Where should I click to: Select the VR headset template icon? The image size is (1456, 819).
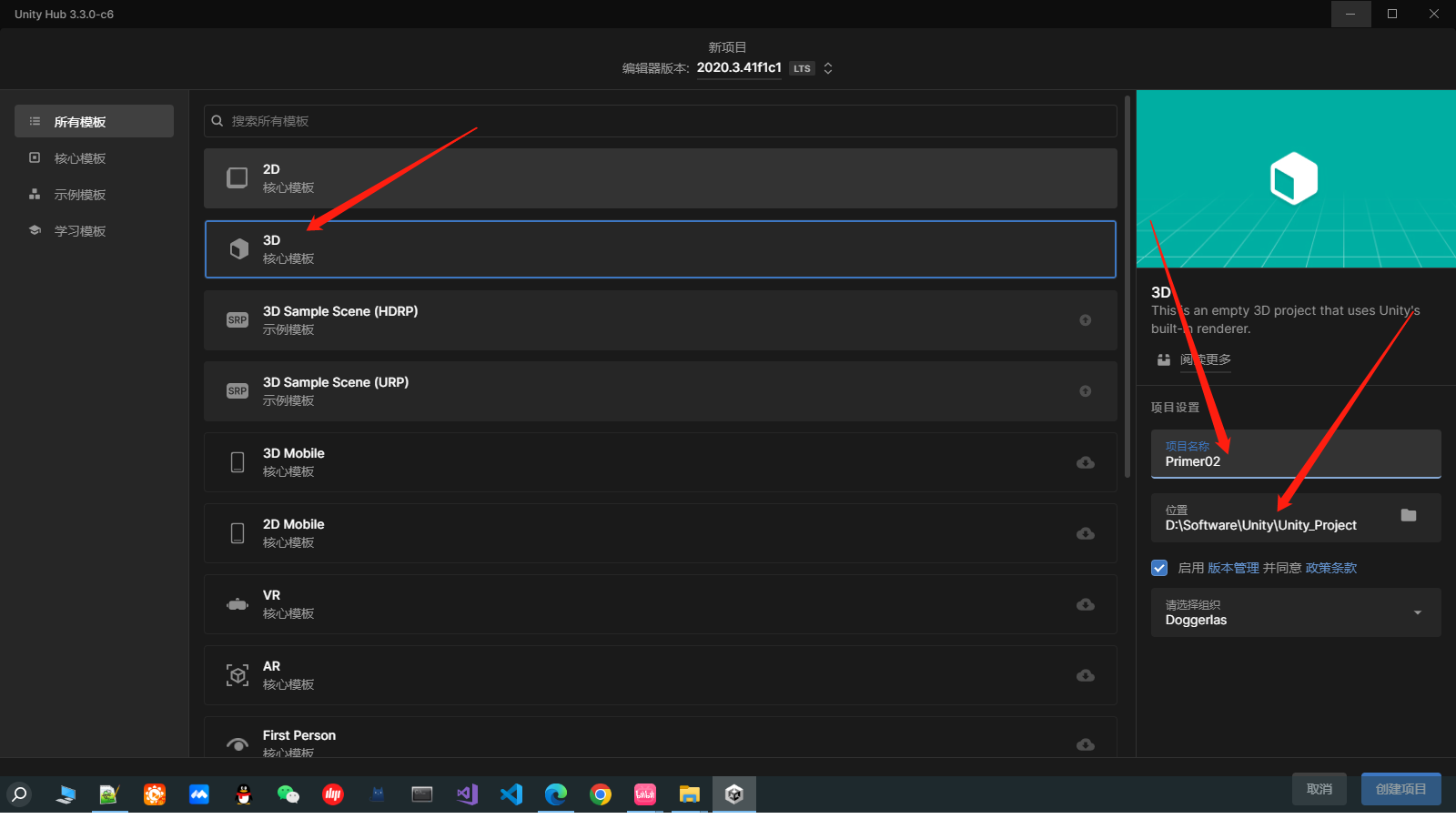coord(238,604)
